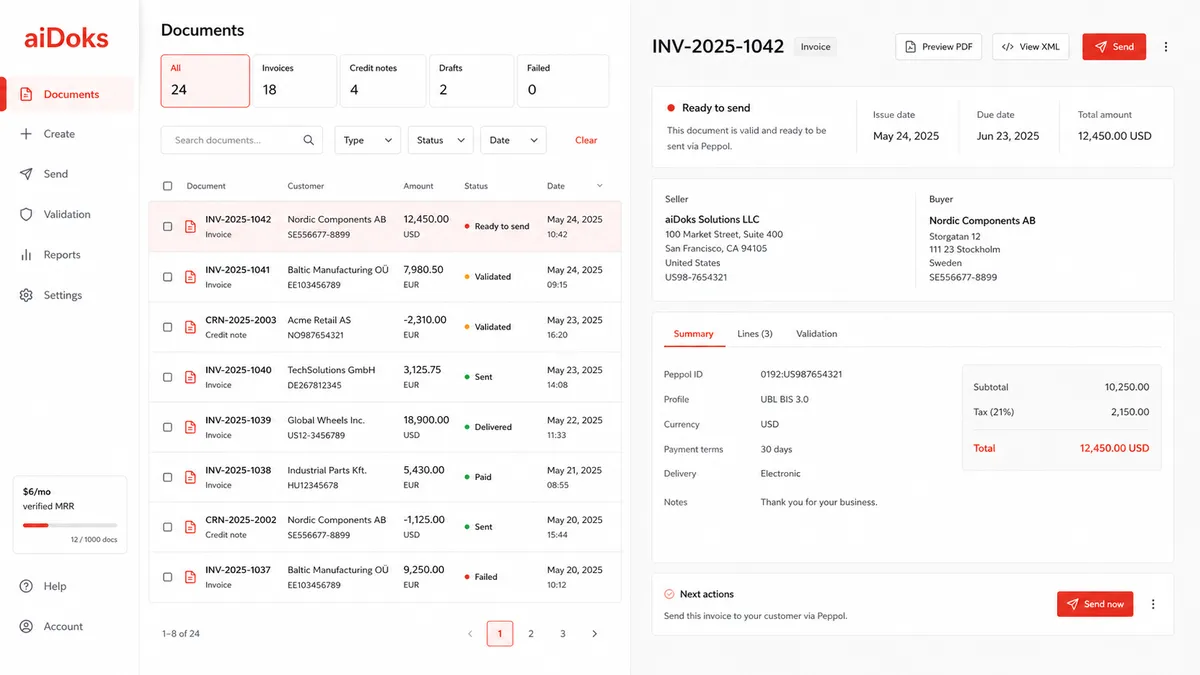Image resolution: width=1200 pixels, height=675 pixels.
Task: Click the red Send button in header
Action: (x=1114, y=47)
